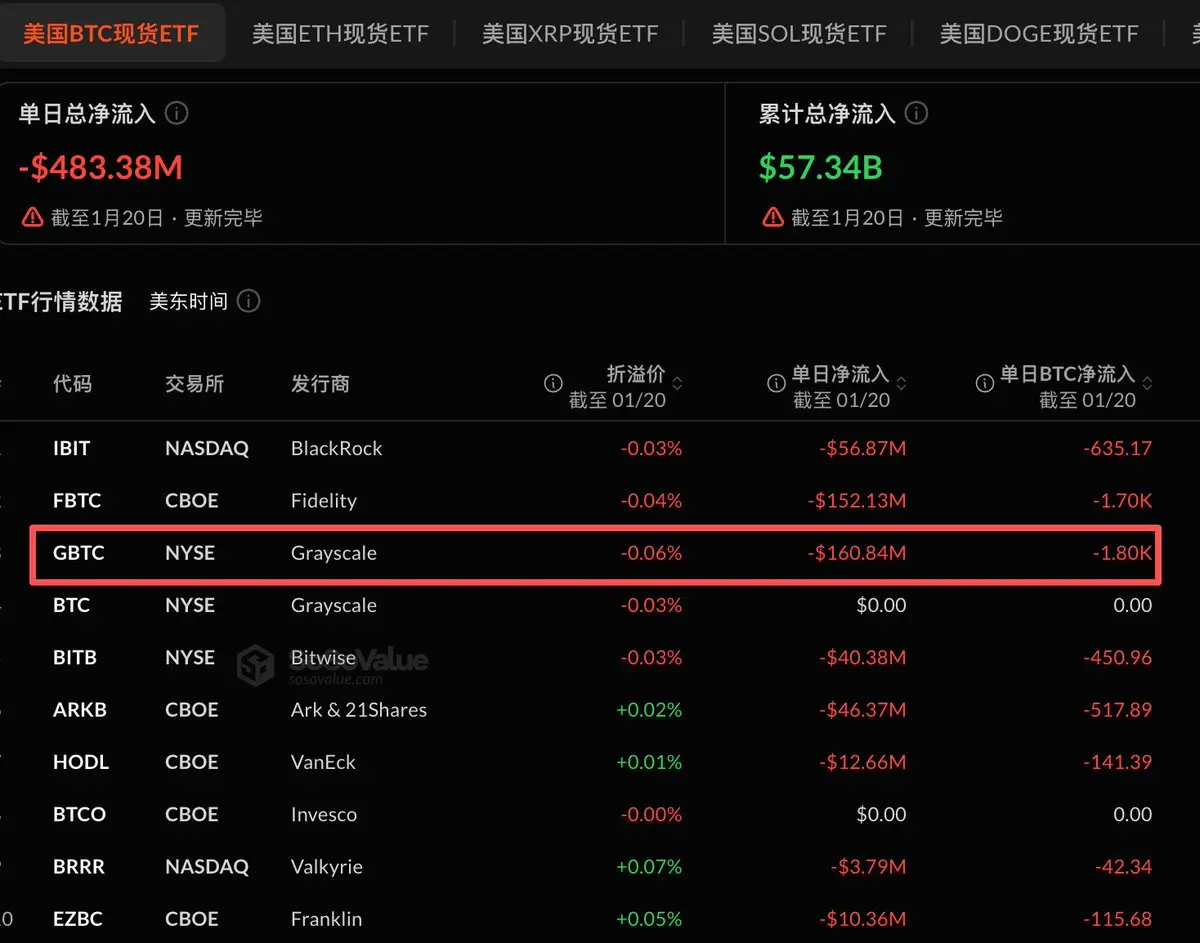1200x943 pixels.
Task: Click the BTC ticker in Grayscale NYSE row
Action: pos(71,605)
